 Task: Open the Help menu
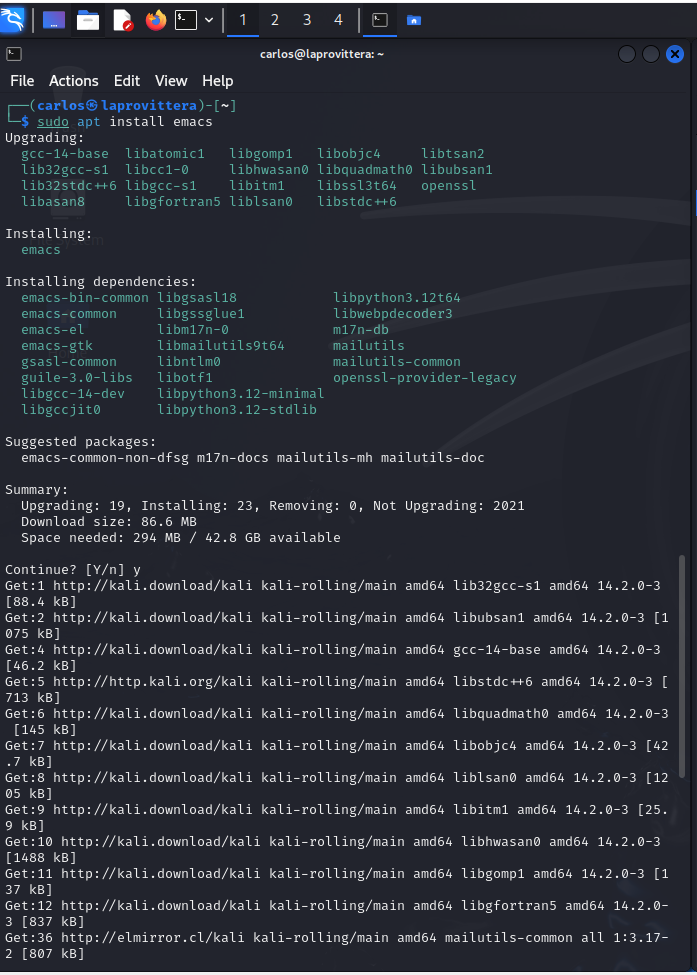(x=218, y=81)
